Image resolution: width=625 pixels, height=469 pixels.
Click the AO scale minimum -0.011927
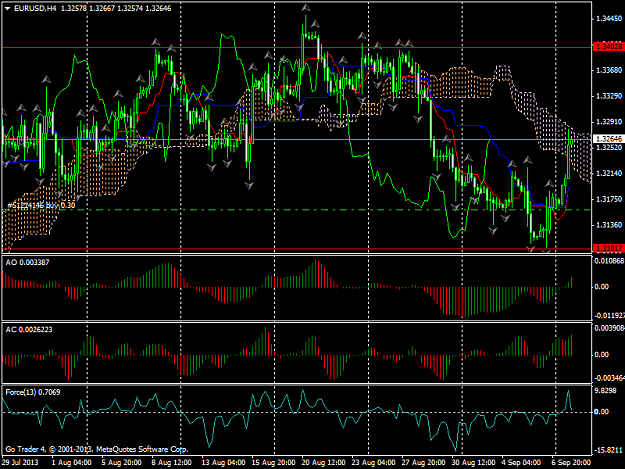tap(609, 315)
